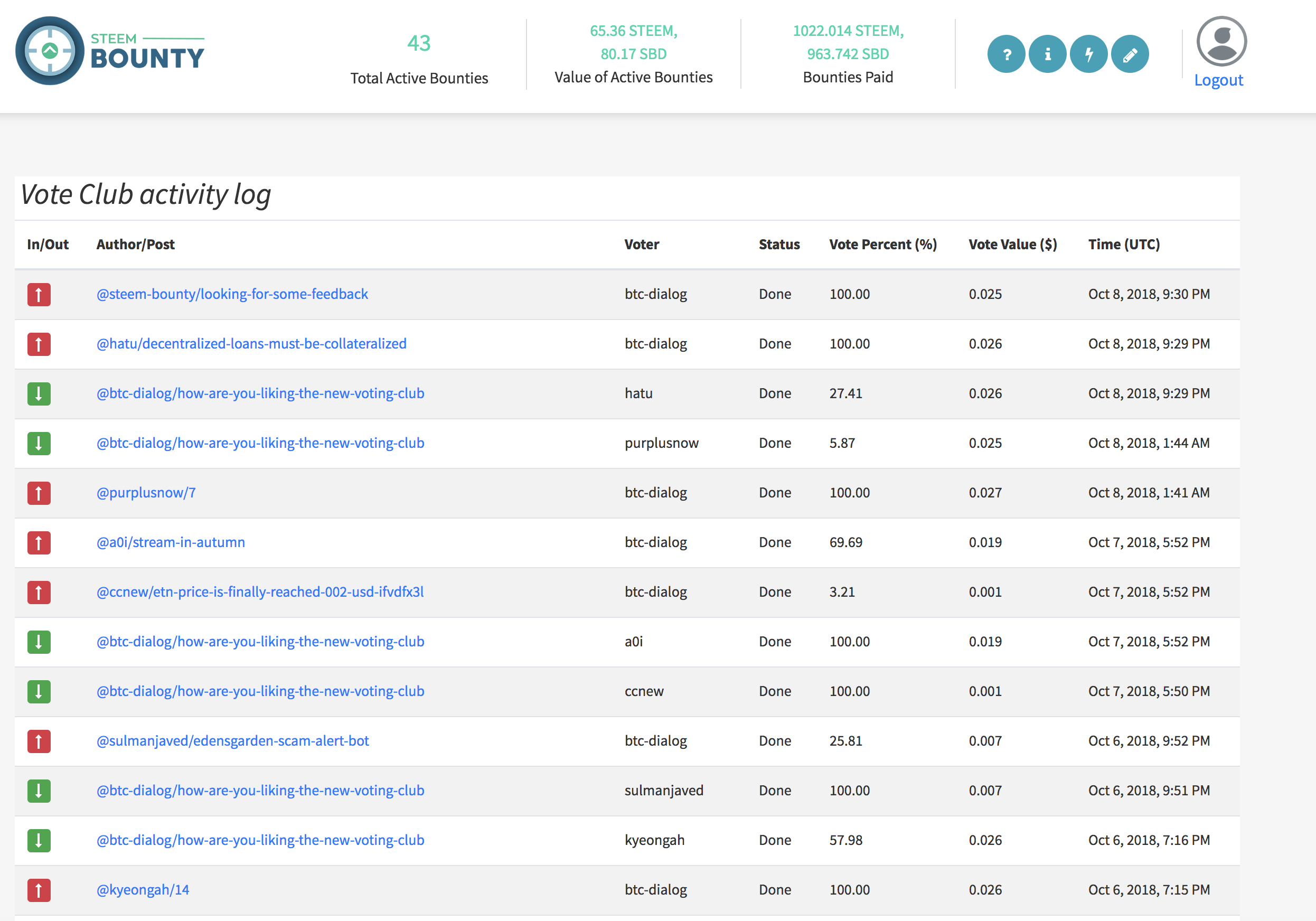Click the In/Out column header

click(x=48, y=245)
